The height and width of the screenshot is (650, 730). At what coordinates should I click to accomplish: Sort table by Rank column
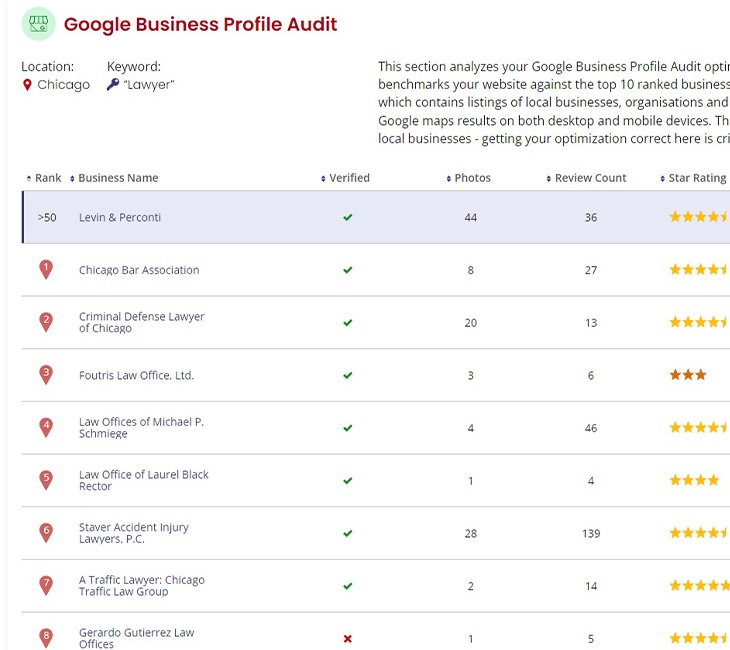[47, 178]
